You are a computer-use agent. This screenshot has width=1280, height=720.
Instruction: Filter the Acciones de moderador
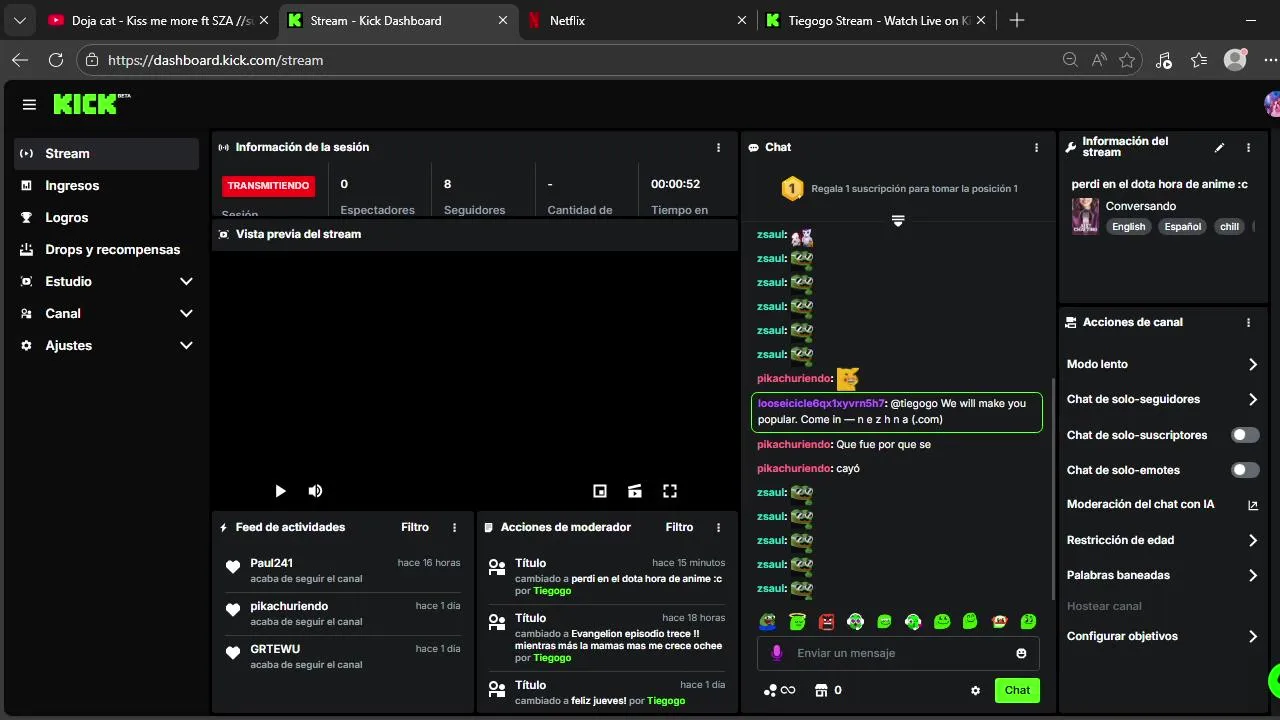679,527
